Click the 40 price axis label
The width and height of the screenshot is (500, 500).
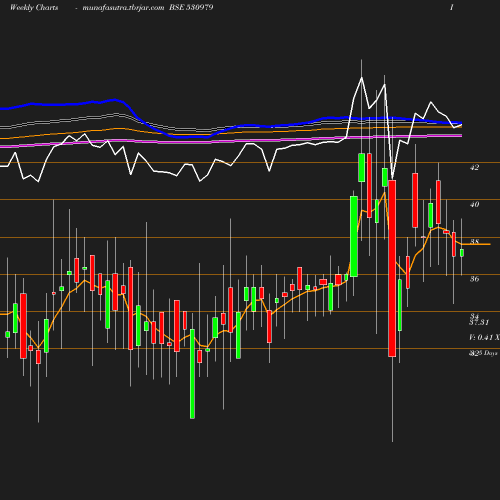click(x=474, y=204)
